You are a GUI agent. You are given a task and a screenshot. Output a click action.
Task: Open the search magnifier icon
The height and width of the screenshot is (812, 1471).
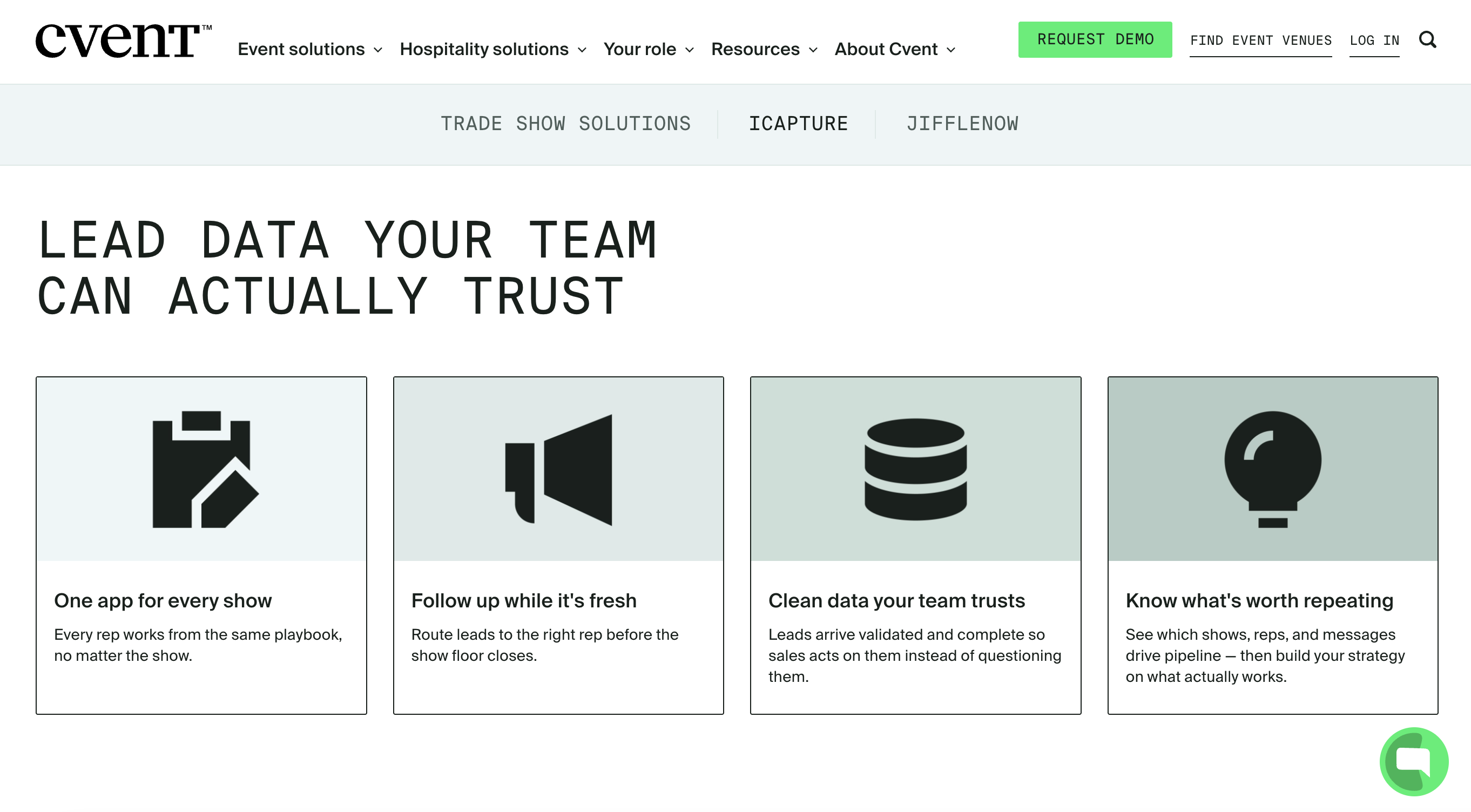(x=1427, y=39)
